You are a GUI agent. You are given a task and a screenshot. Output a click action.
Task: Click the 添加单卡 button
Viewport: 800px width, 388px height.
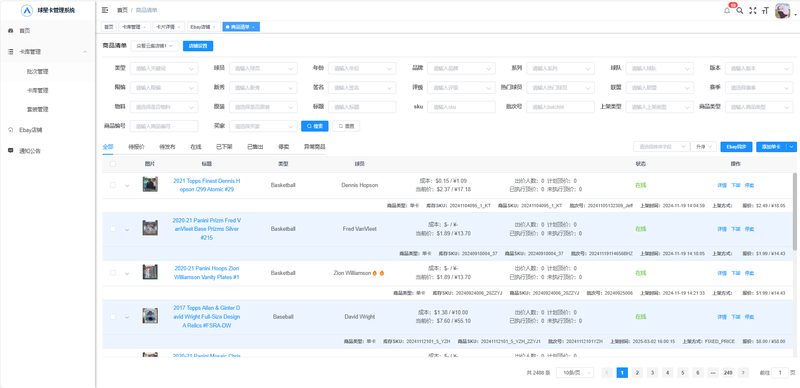(771, 147)
